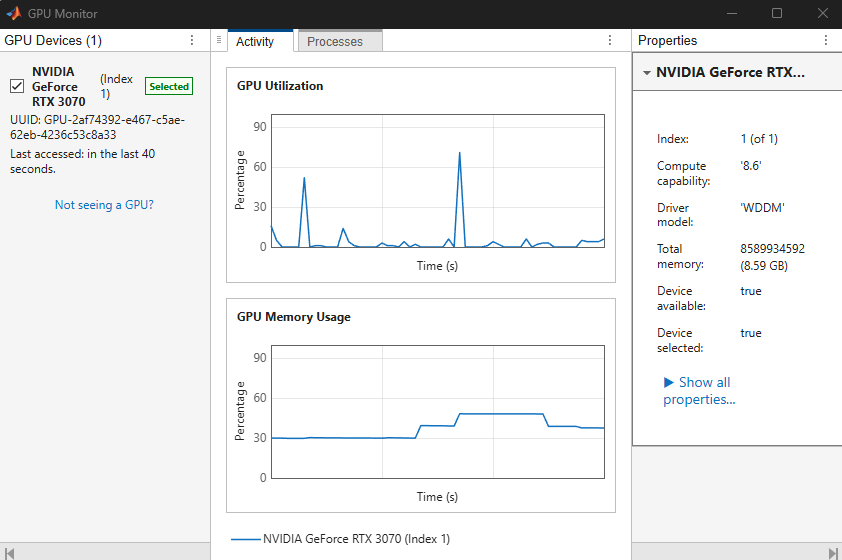842x560 pixels.
Task: Click the GPU Utilization chart plot
Action: pyautogui.click(x=438, y=181)
